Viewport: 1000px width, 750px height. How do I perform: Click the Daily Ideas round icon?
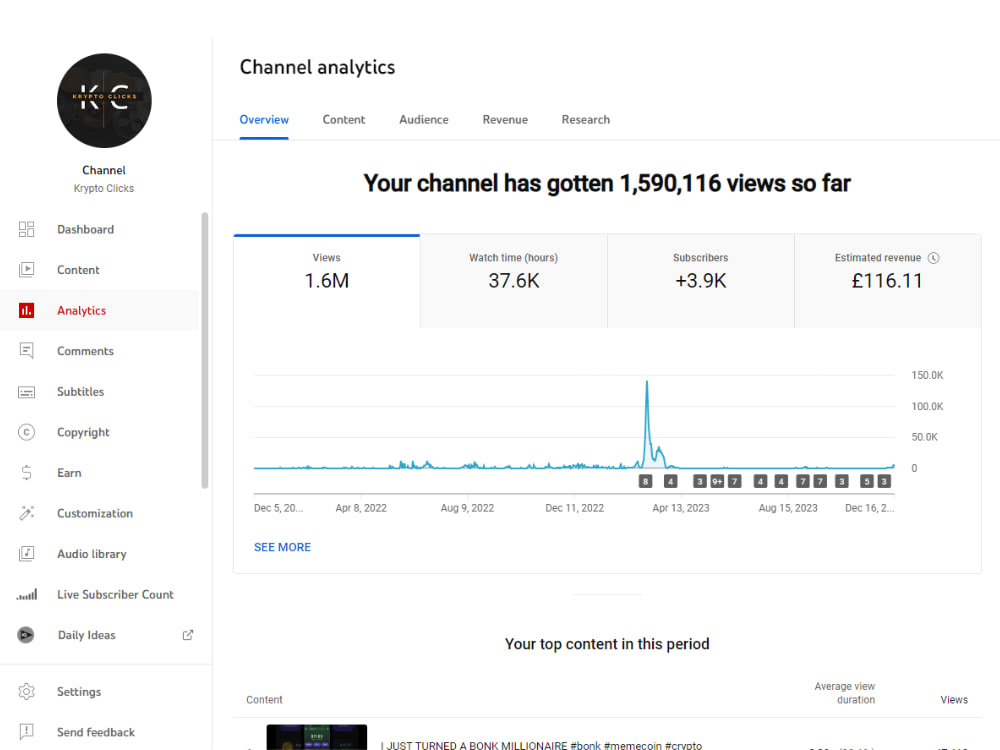pos(26,635)
